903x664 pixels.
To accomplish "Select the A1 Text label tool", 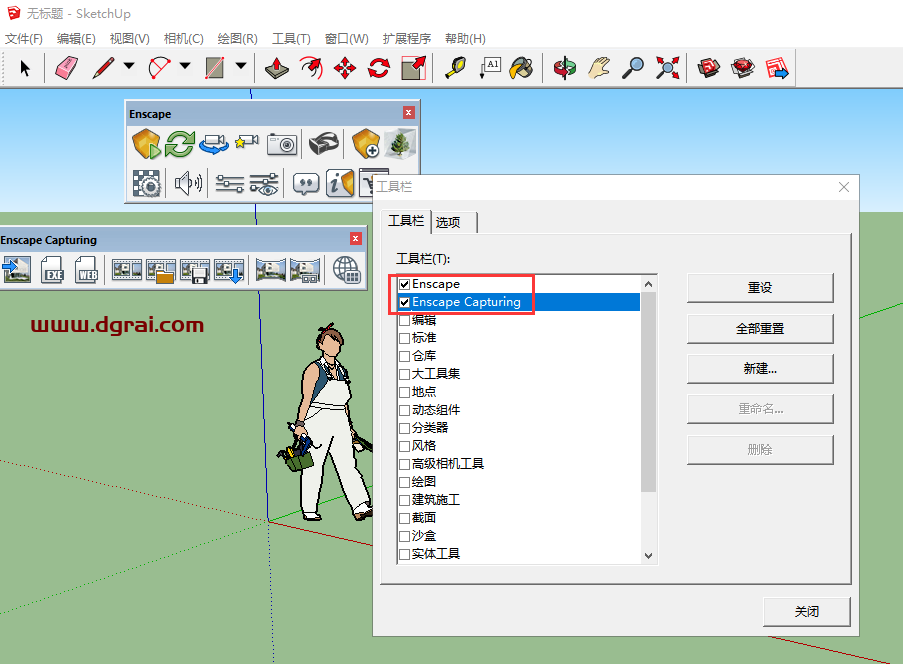I will (x=490, y=68).
